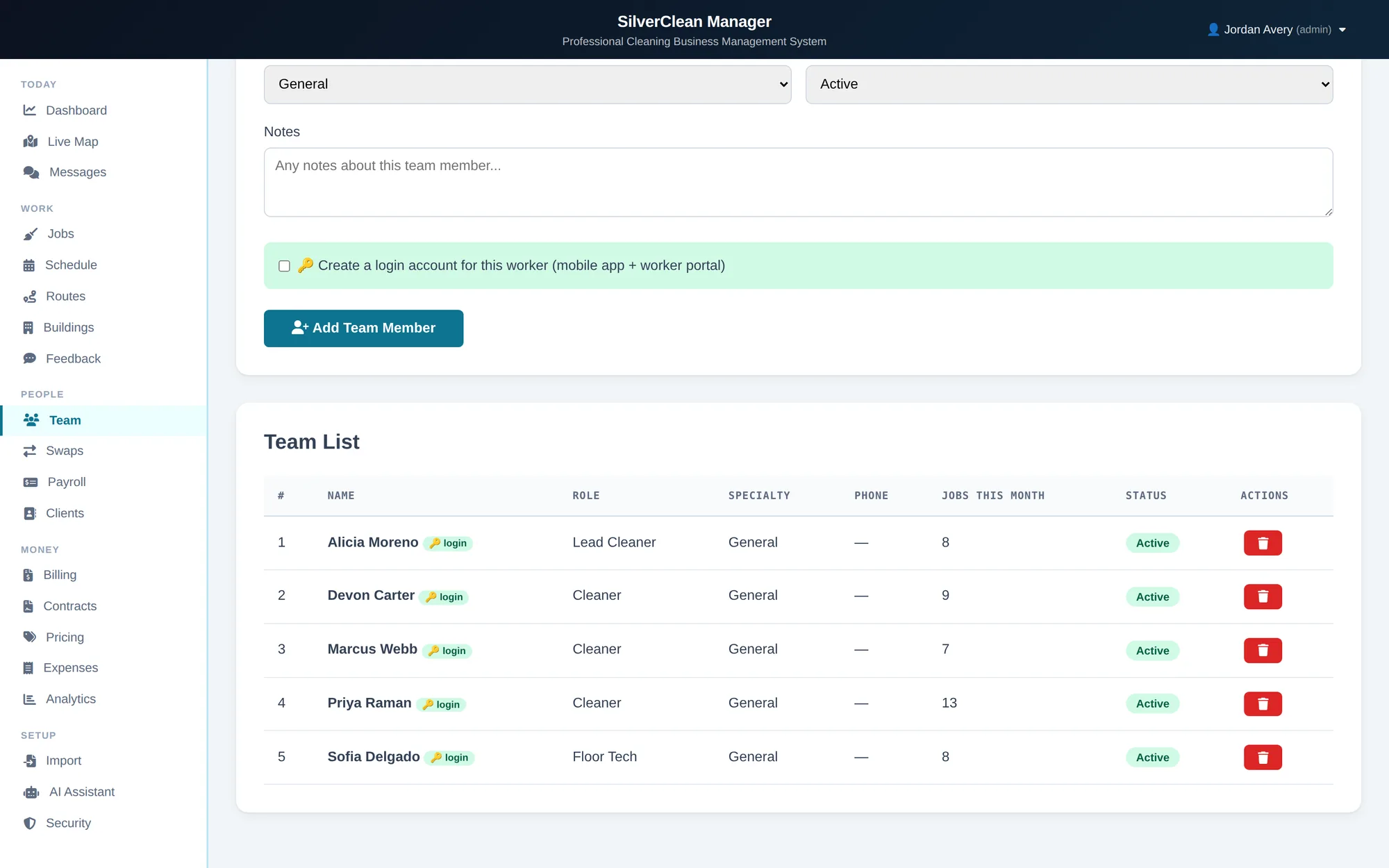Open the AI Assistant robot icon
Screen dimensions: 1389x868
point(31,792)
